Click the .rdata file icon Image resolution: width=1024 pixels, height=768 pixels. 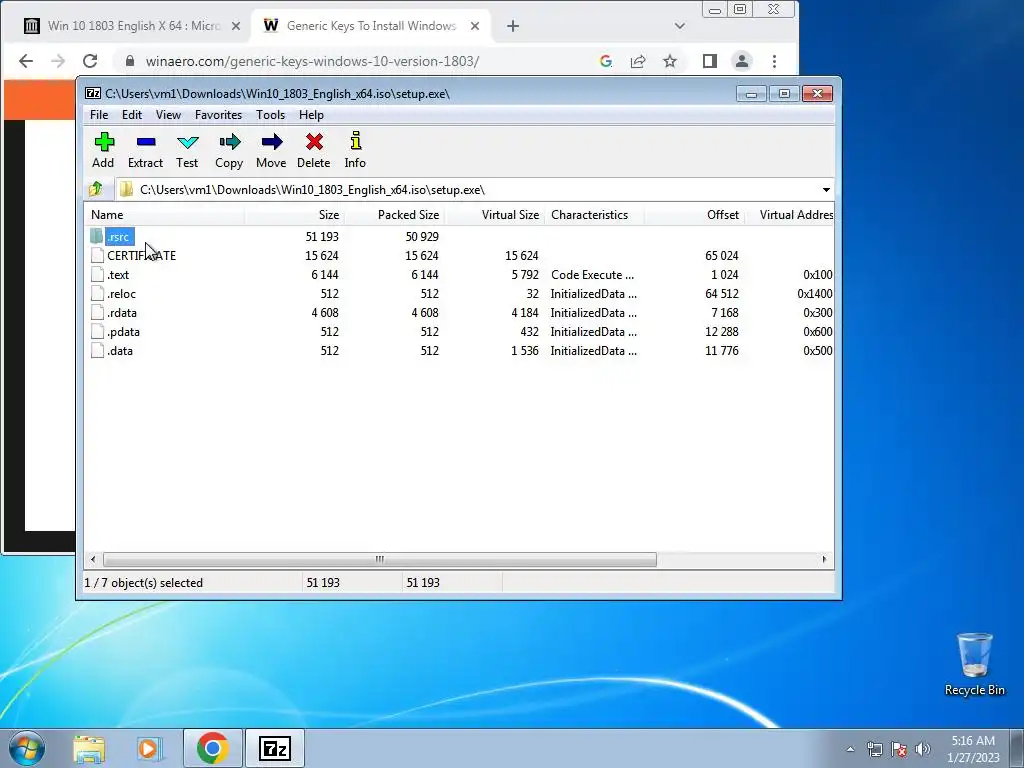click(x=97, y=312)
